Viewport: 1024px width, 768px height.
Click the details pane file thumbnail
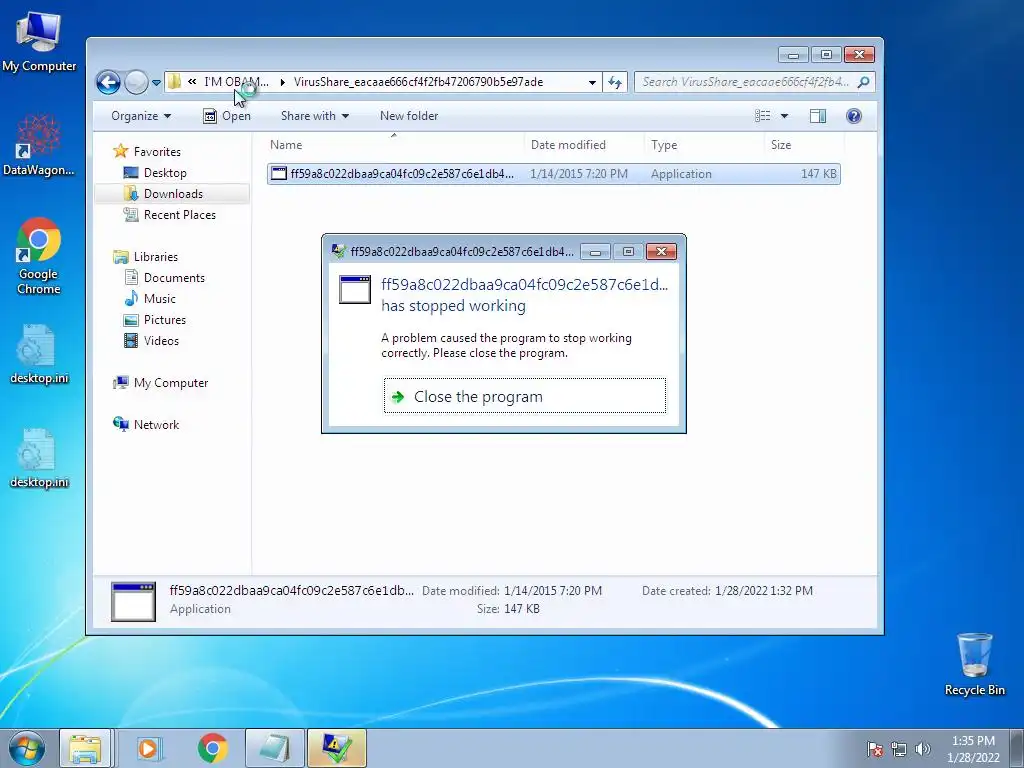133,601
